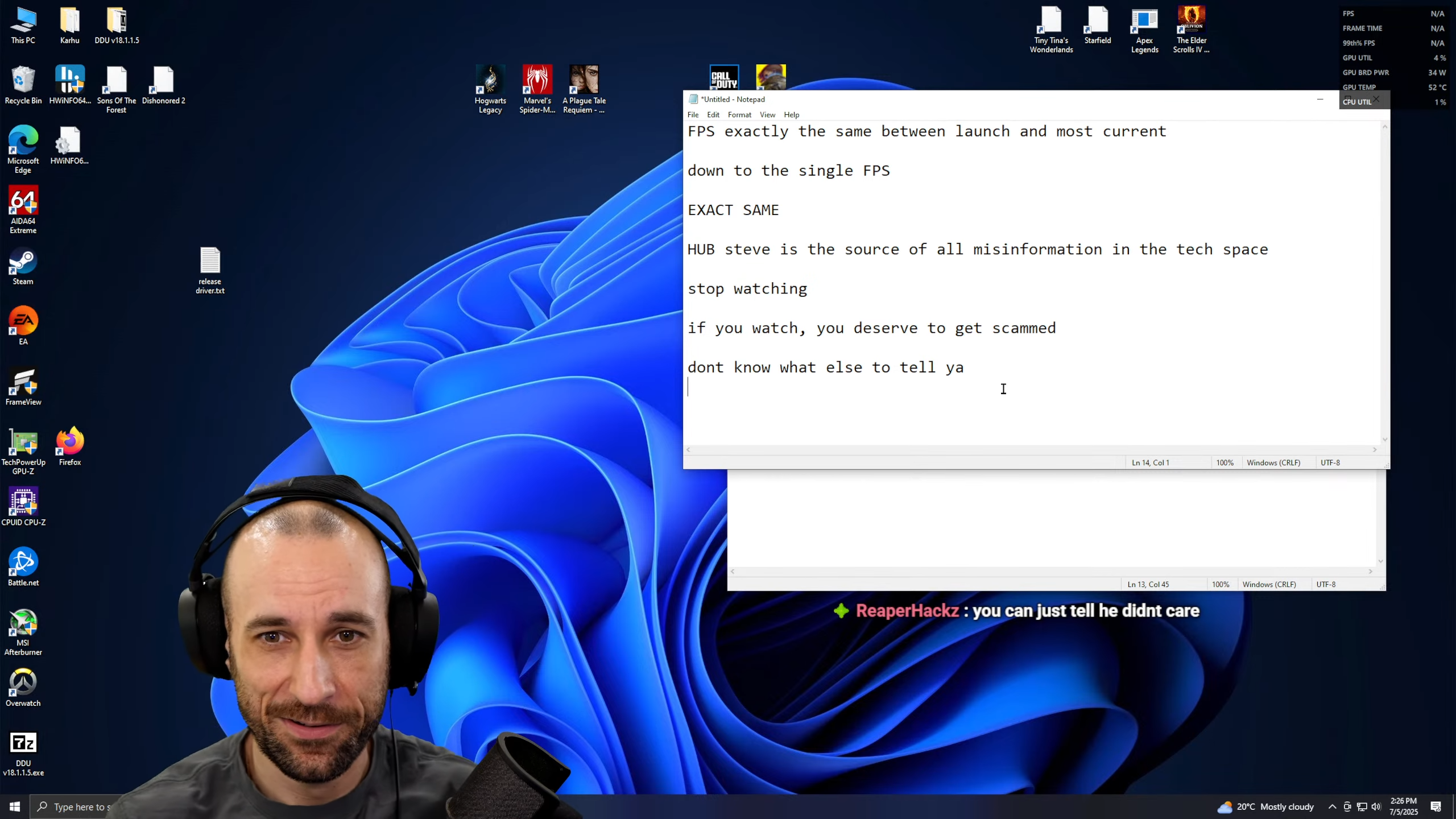Open CPUID CPU-Z shortcut
This screenshot has width=1456, height=819.
coord(23,507)
